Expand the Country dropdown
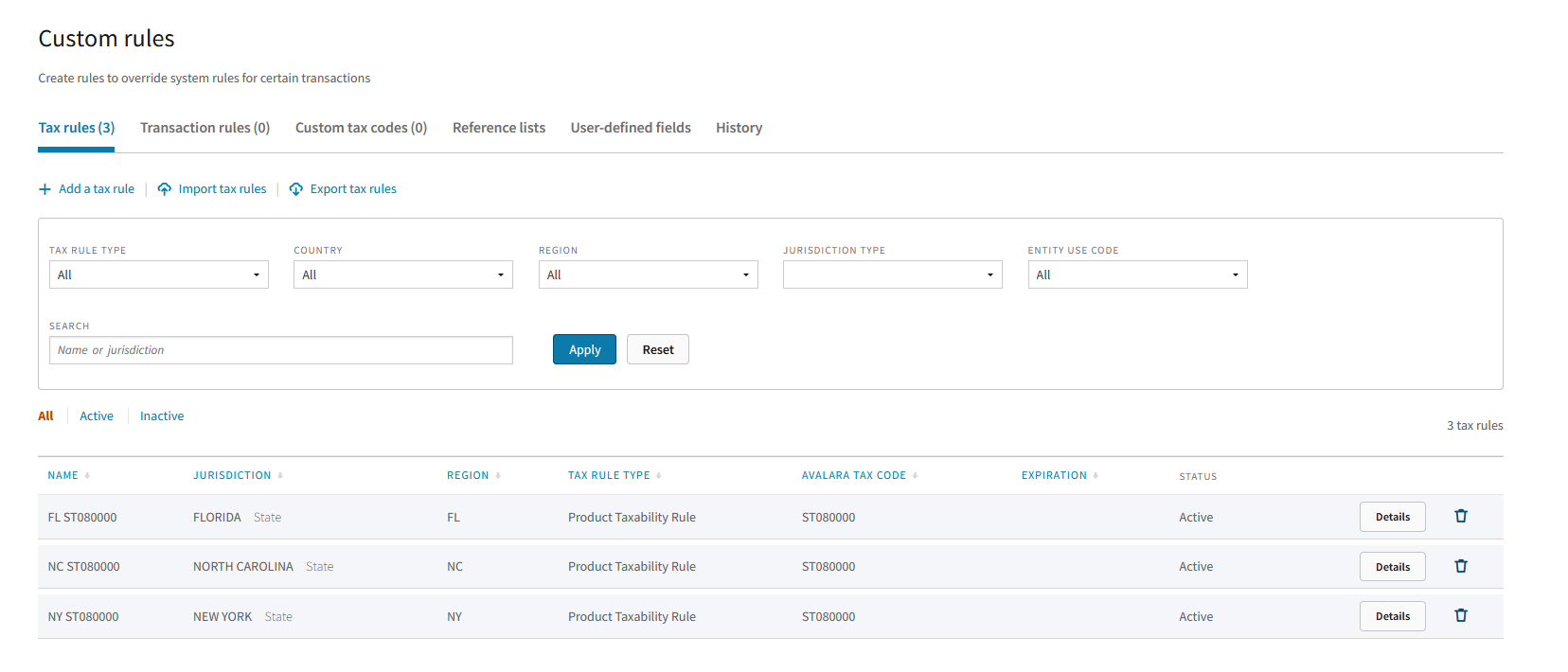Viewport: 1568px width, 672px height. coord(402,274)
